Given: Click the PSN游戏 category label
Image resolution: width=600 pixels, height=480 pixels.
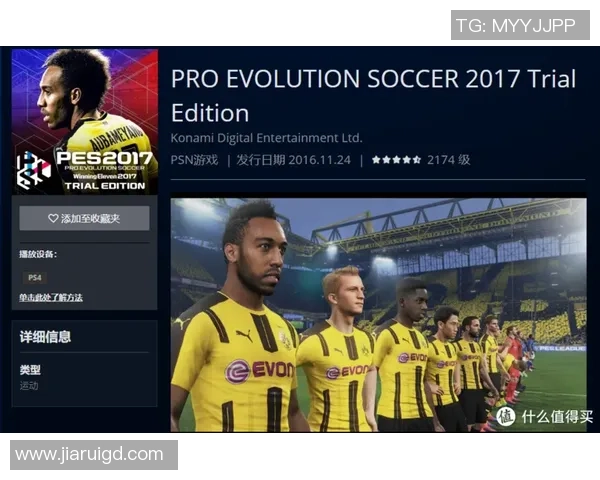Looking at the screenshot, I should tap(194, 160).
